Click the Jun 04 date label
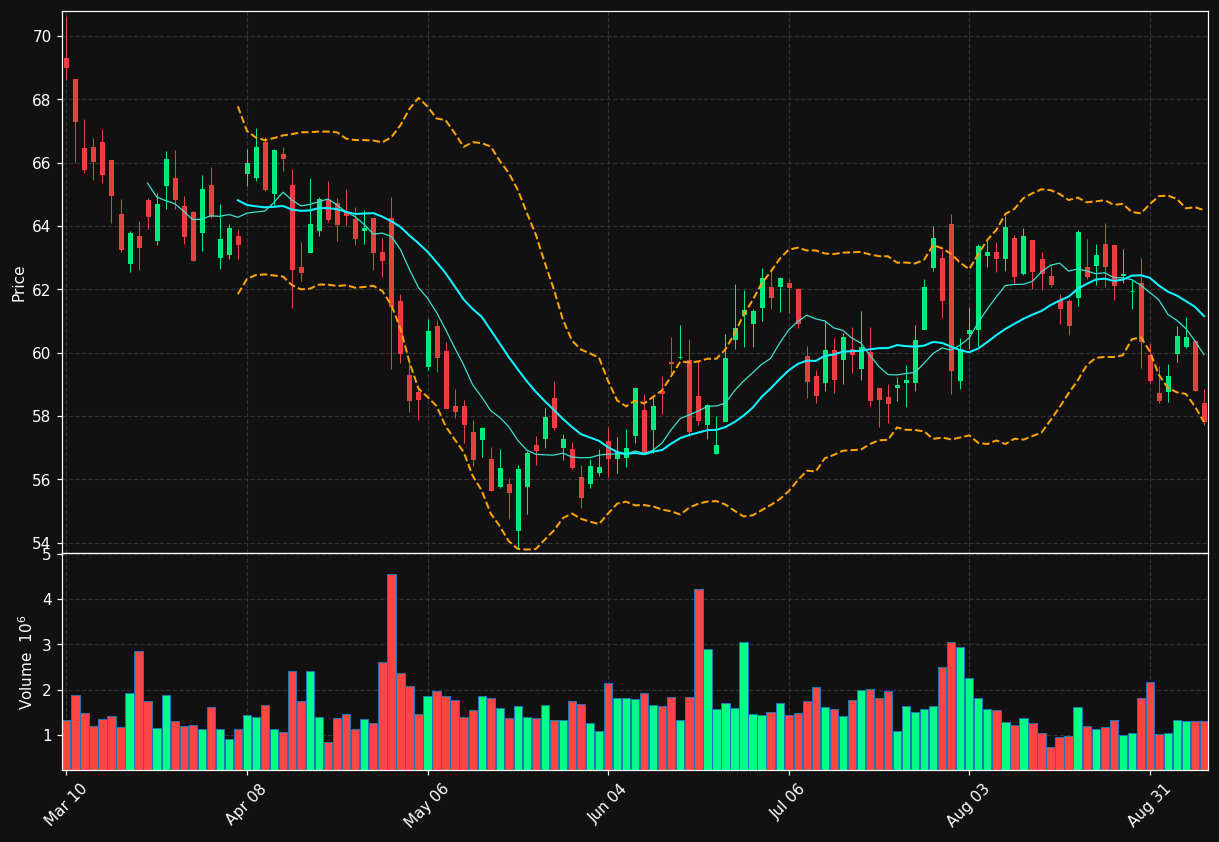1219x842 pixels. coord(607,804)
